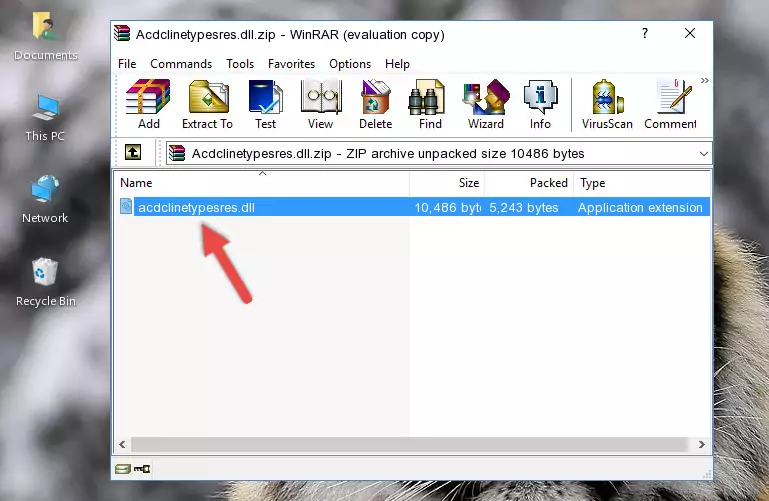Open the Find binoculars tool
Screen dimensions: 769x501
(x=430, y=104)
